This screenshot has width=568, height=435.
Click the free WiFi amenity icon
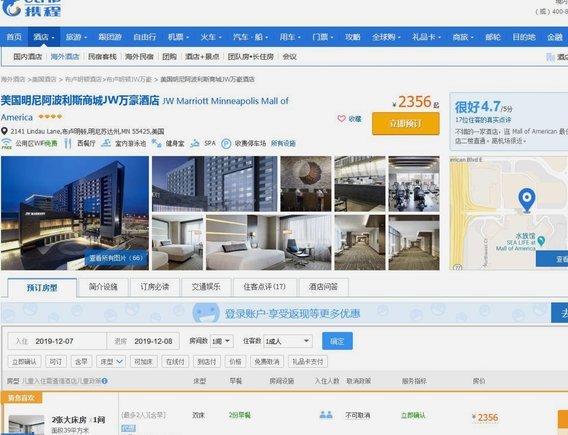pyautogui.click(x=7, y=143)
